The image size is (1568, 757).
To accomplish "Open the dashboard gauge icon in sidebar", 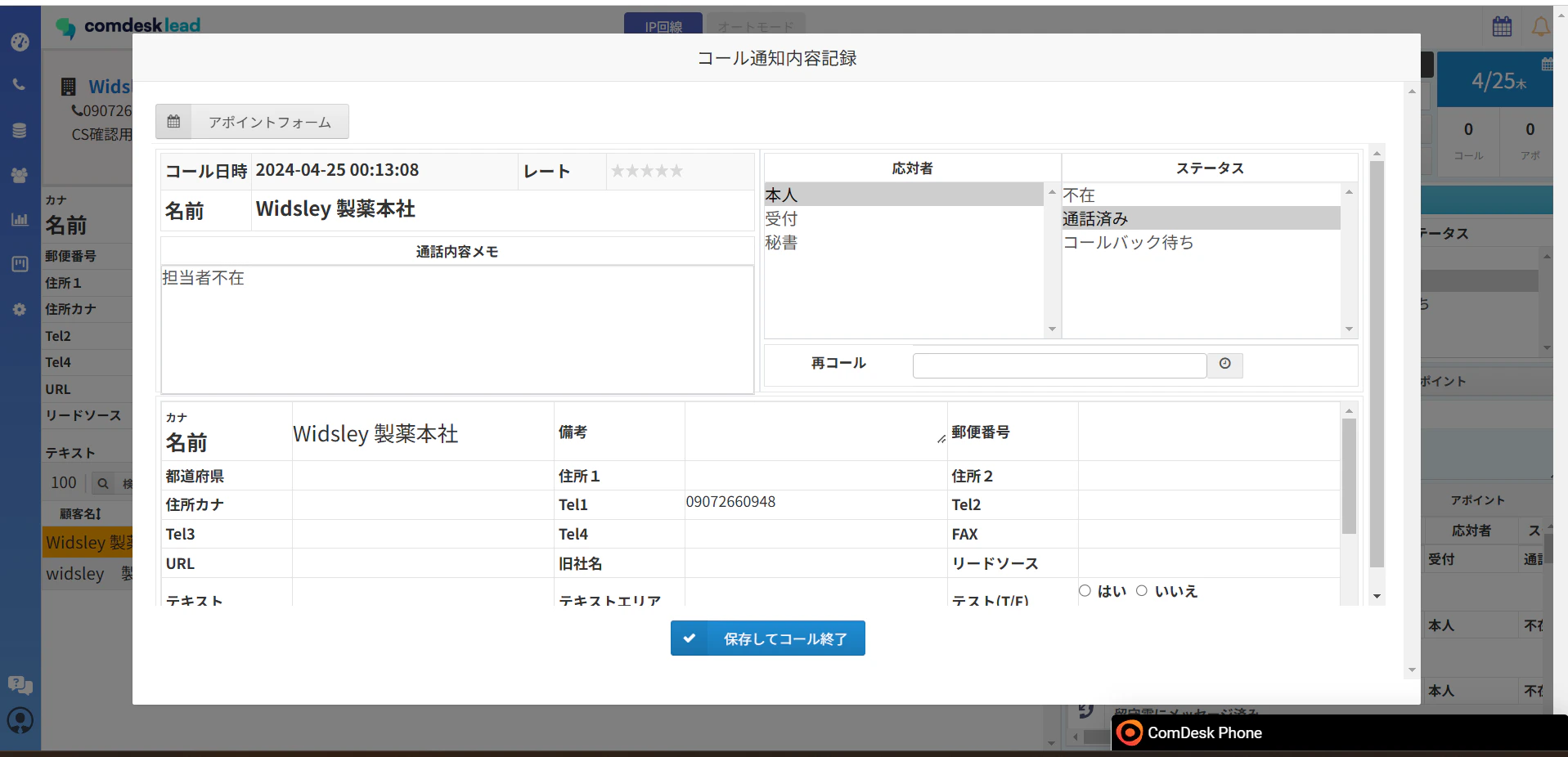I will point(20,42).
